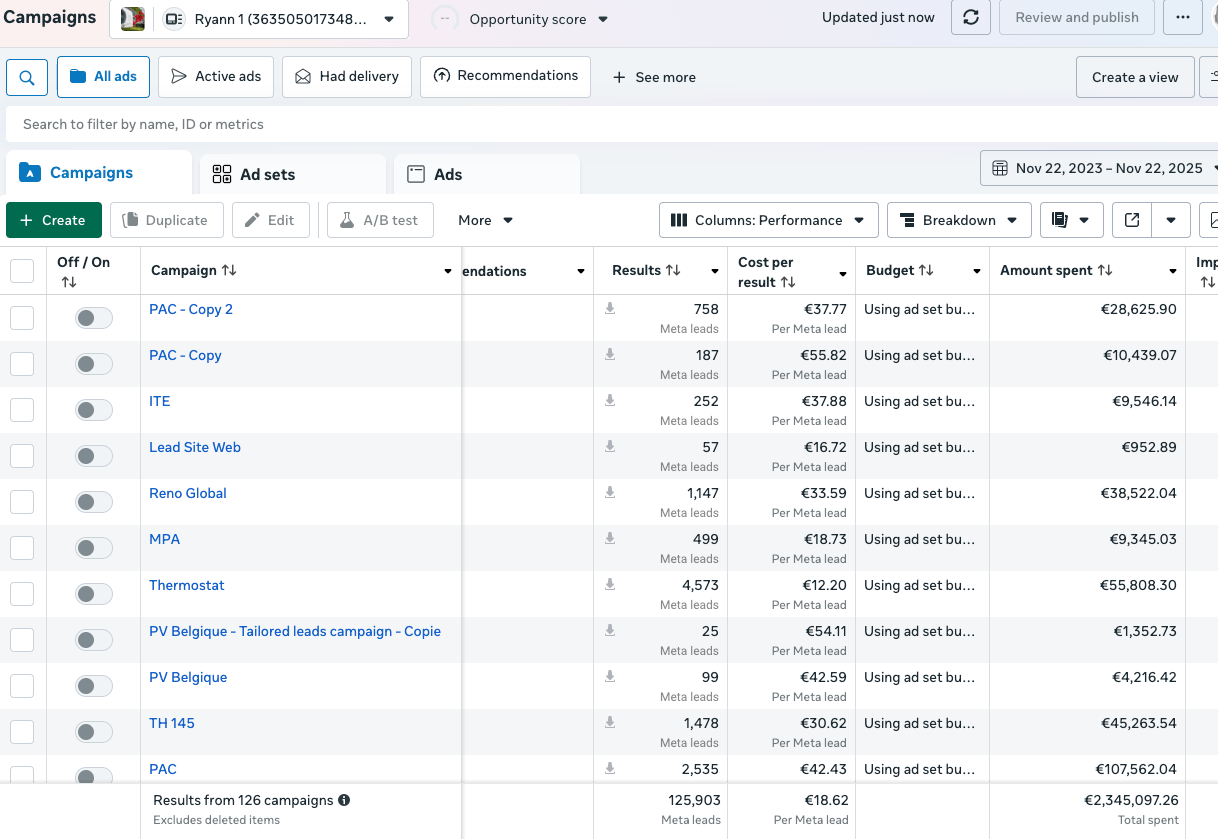Image resolution: width=1218 pixels, height=839 pixels.
Task: Click info icon beside Results from 126 campaigns
Action: (344, 800)
